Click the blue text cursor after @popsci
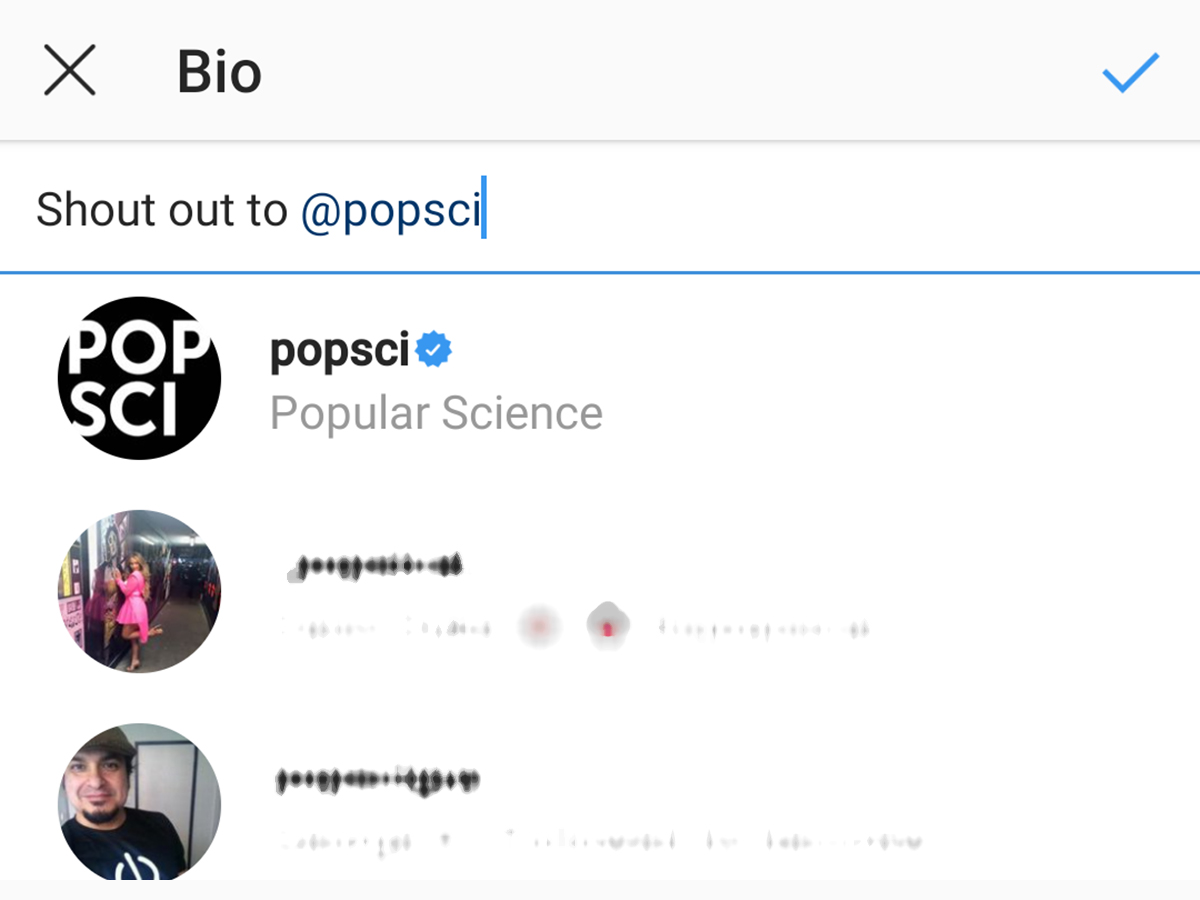Image resolution: width=1200 pixels, height=900 pixels. (x=484, y=208)
